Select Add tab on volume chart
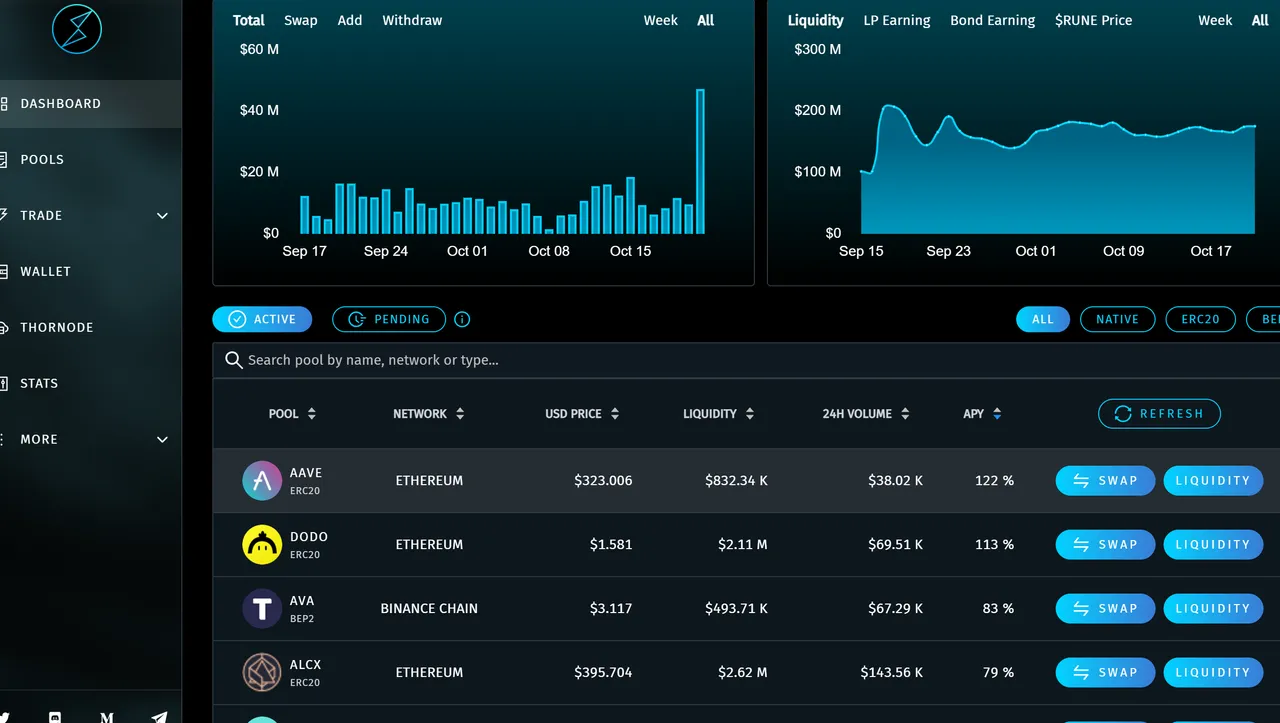1280x723 pixels. point(350,20)
